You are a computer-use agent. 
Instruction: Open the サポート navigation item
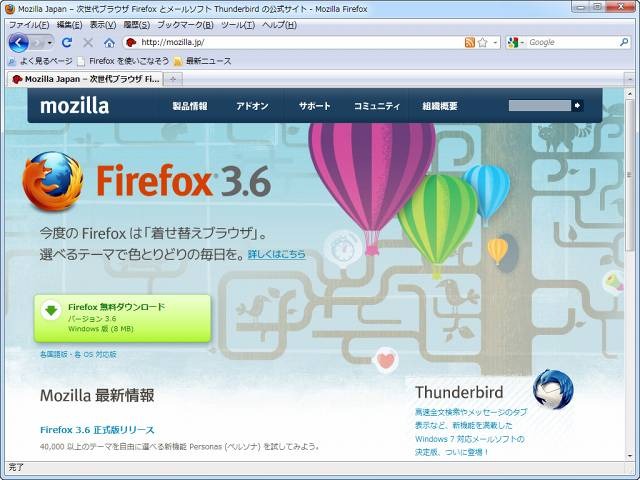point(315,106)
